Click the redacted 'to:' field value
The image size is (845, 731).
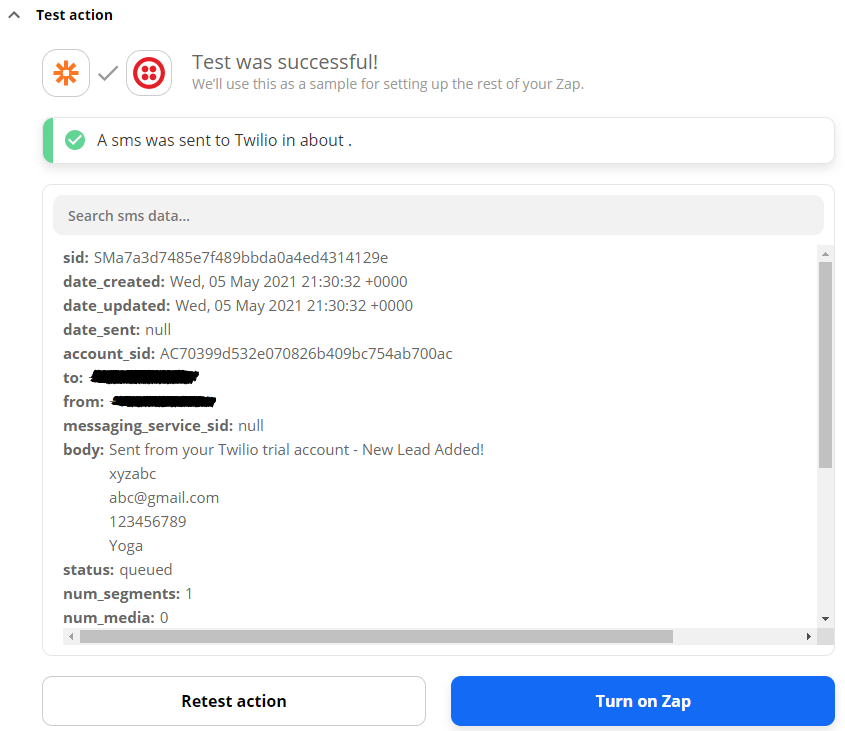point(144,377)
